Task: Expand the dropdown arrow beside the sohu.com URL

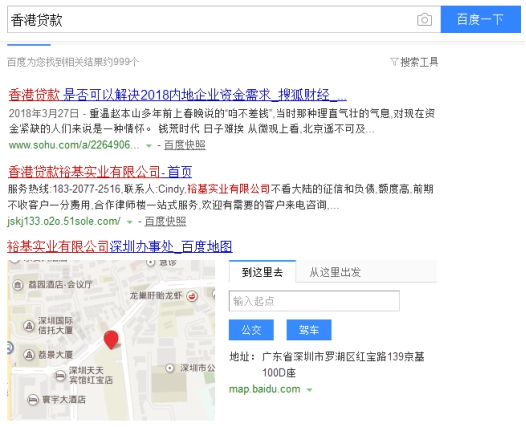Action: coord(149,146)
